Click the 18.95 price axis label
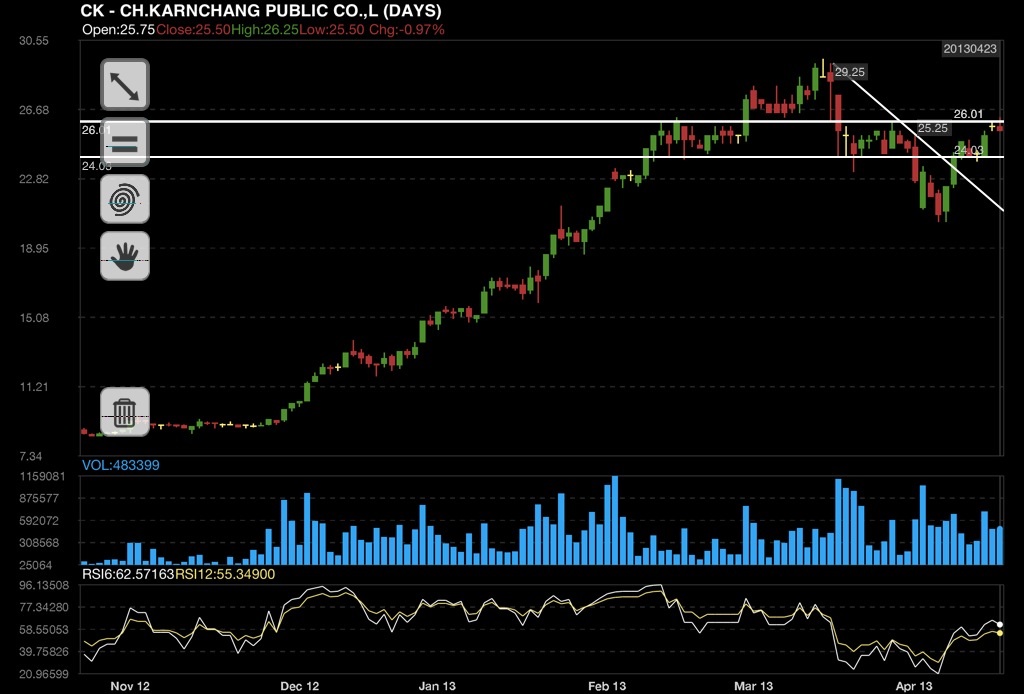This screenshot has width=1024, height=694. point(34,248)
